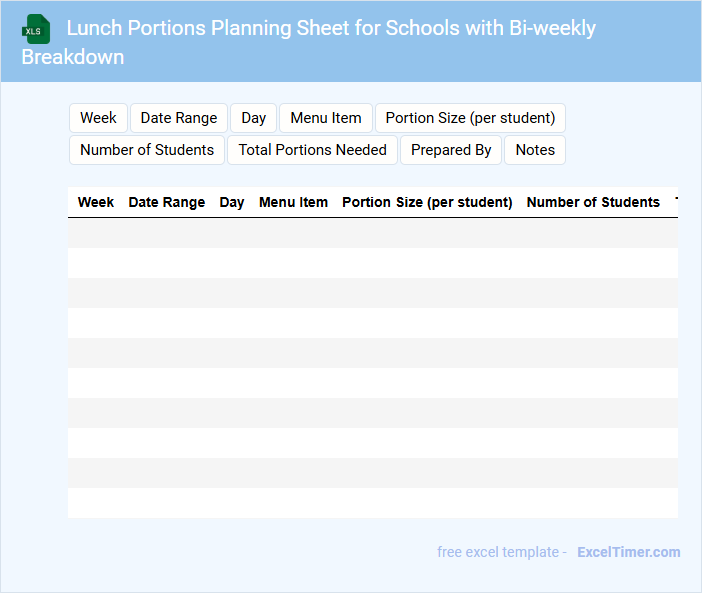The height and width of the screenshot is (593, 702).
Task: Click the green XLS file icon
Action: click(35, 29)
